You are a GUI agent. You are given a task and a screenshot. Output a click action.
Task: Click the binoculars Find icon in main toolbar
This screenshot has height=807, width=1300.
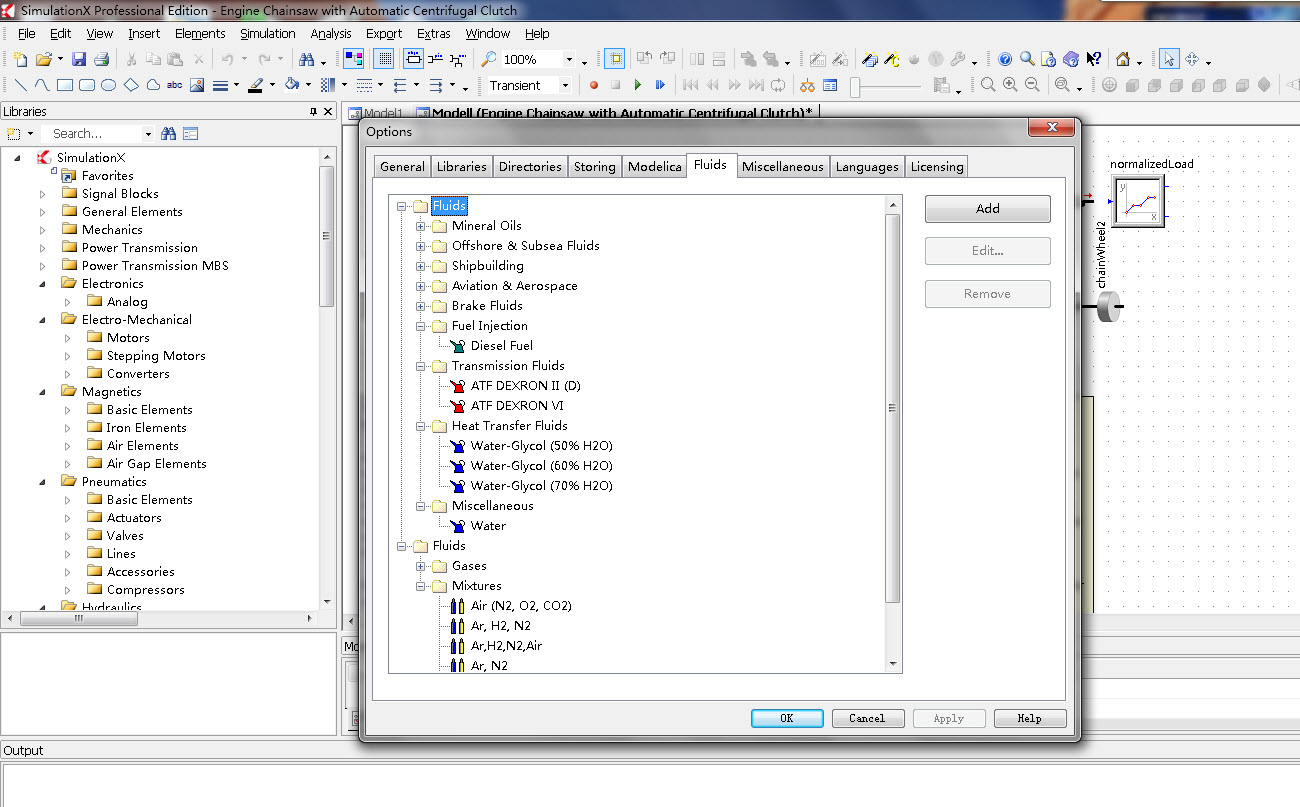click(307, 60)
